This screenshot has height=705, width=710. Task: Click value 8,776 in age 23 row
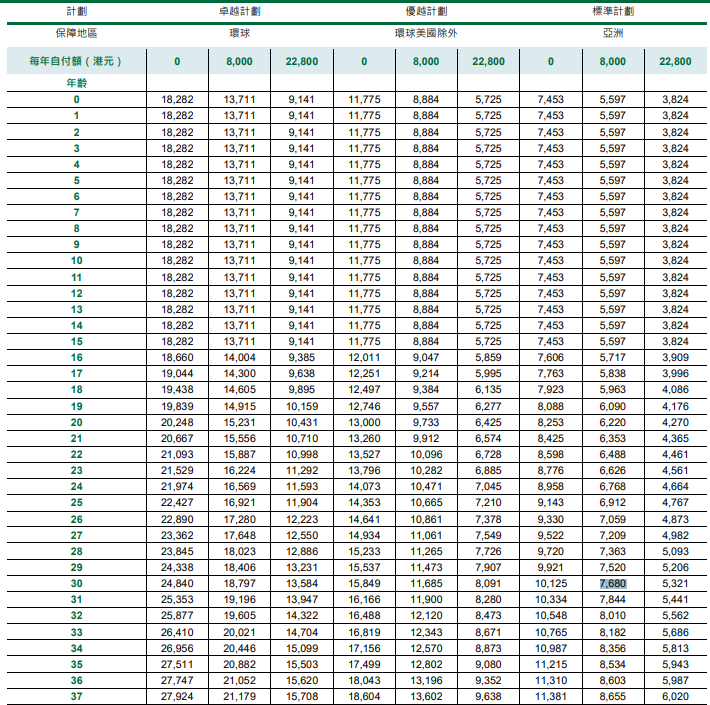(x=551, y=470)
